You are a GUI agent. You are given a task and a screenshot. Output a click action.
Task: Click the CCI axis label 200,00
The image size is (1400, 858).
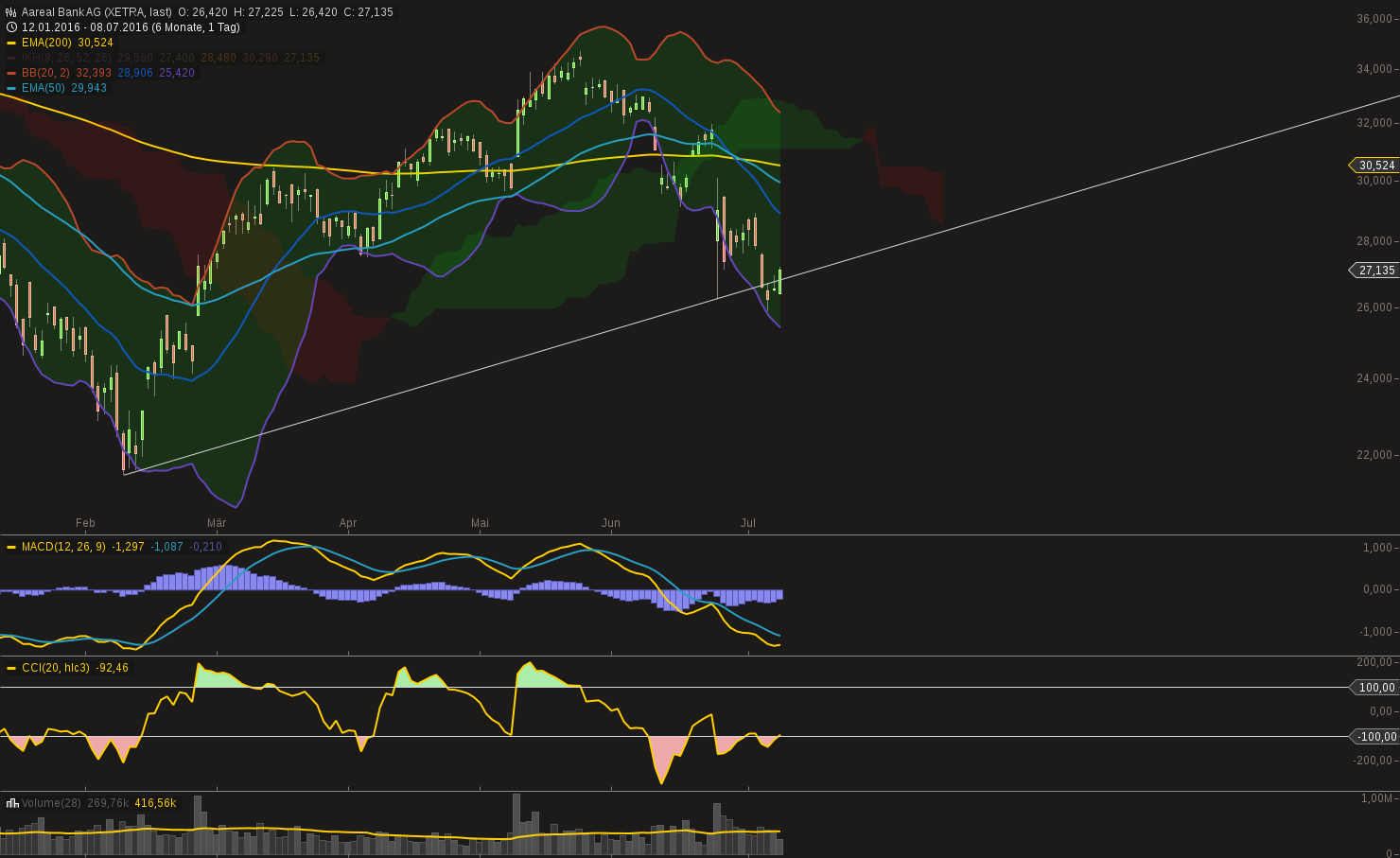[x=1374, y=662]
